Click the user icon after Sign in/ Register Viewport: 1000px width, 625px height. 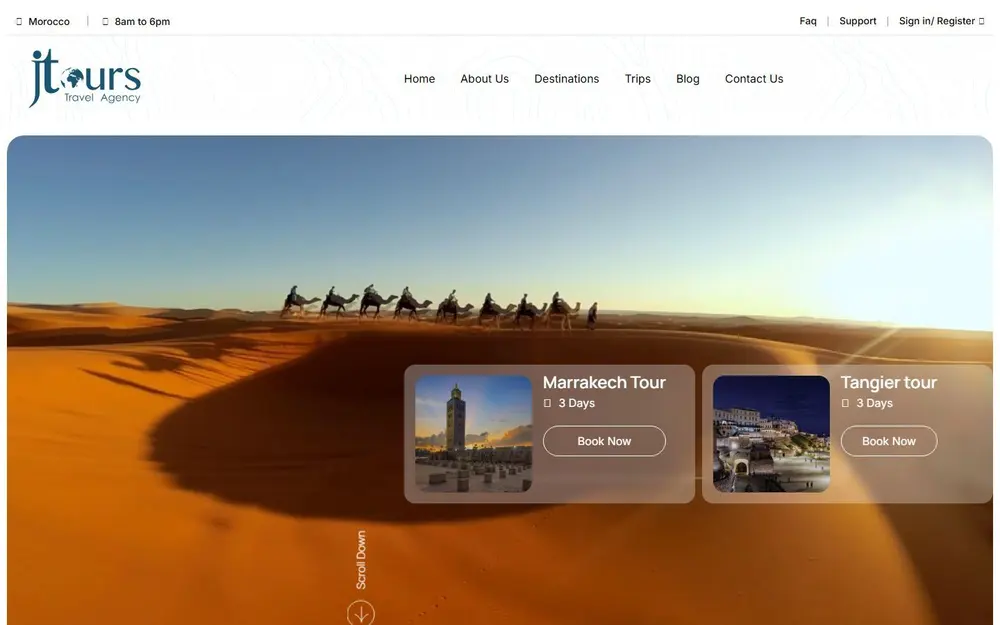982,21
